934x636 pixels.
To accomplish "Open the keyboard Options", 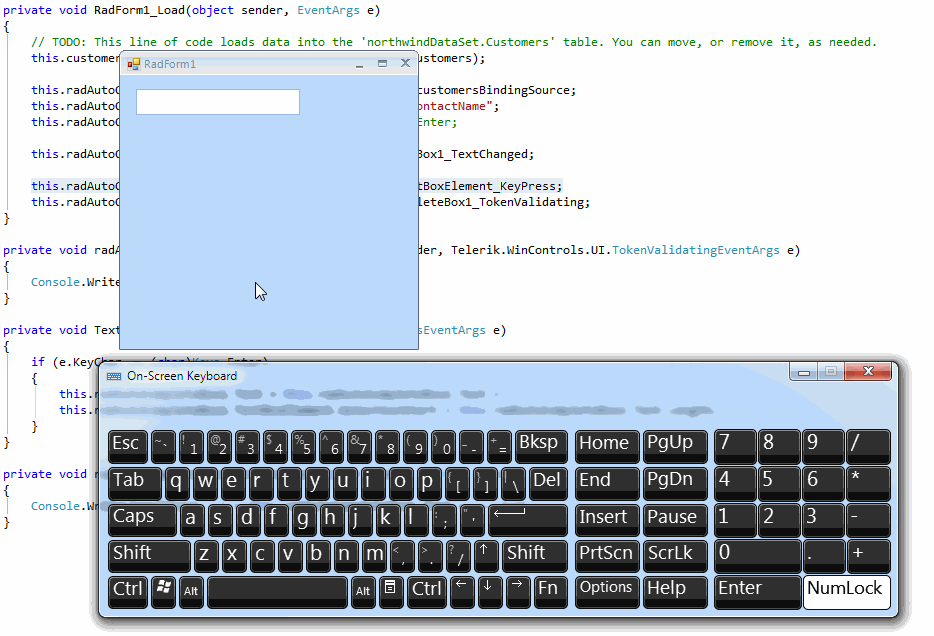I will coord(607,592).
